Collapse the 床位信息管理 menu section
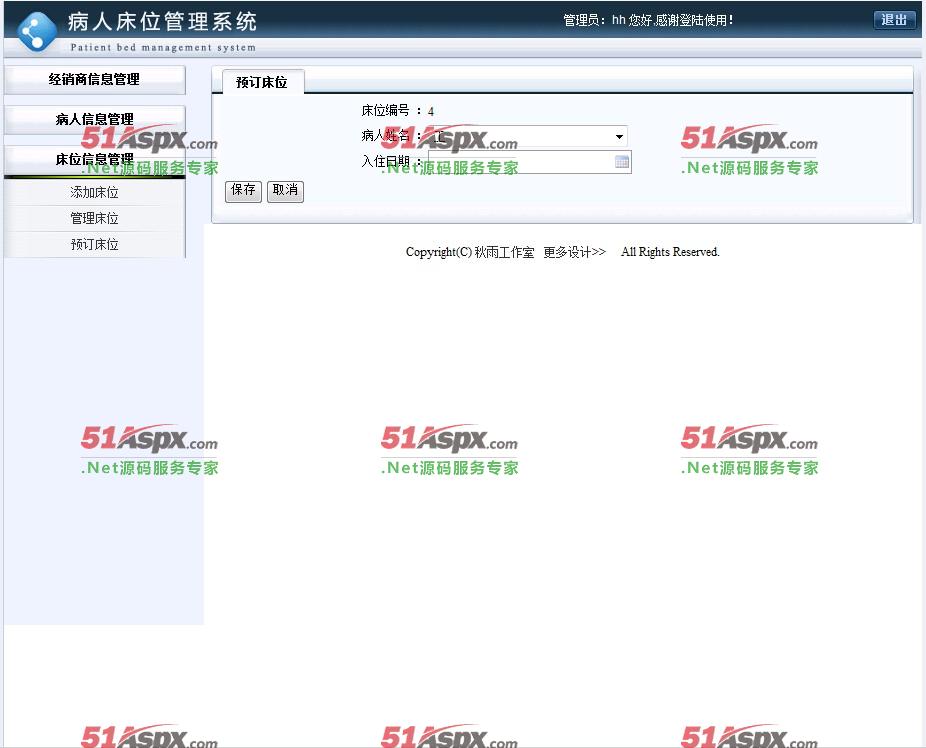 tap(94, 159)
